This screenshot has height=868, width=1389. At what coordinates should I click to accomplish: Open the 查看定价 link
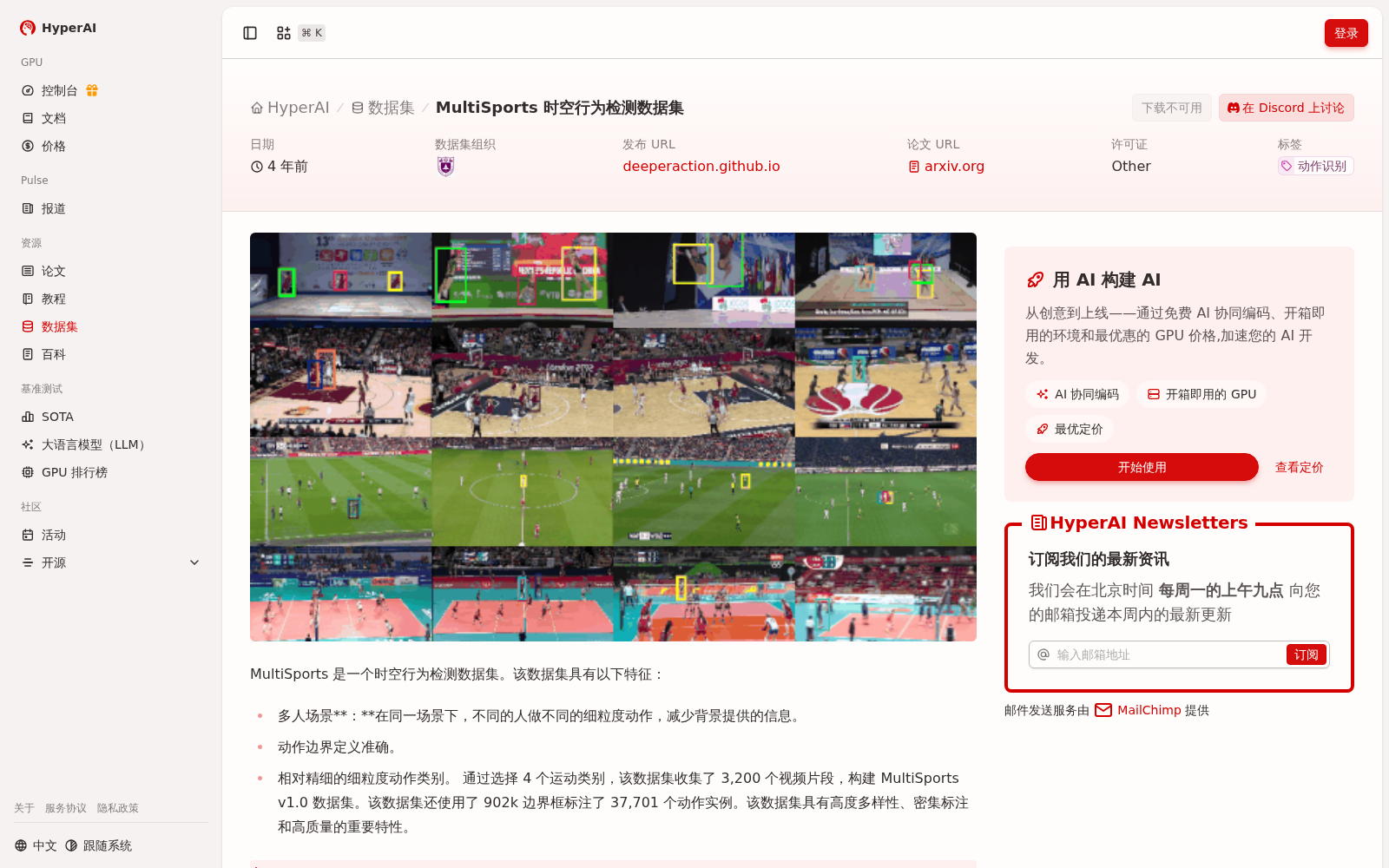click(1299, 467)
